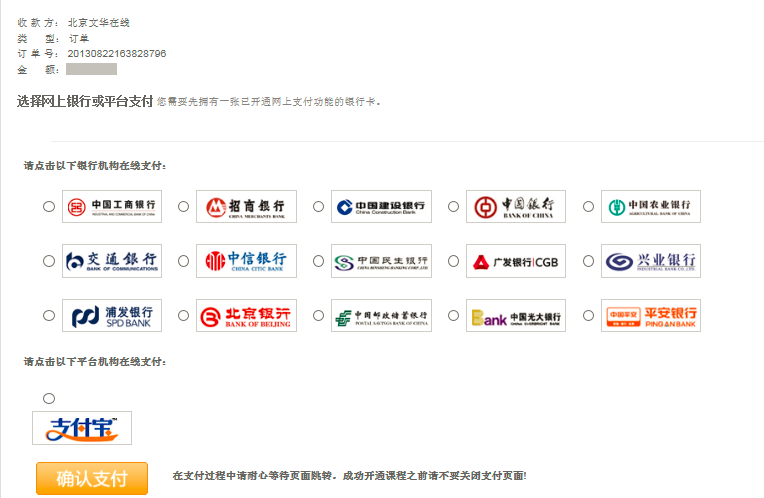This screenshot has height=498, width=764.
Task: Select the radio button for 中国工商银行
Action: tap(49, 207)
